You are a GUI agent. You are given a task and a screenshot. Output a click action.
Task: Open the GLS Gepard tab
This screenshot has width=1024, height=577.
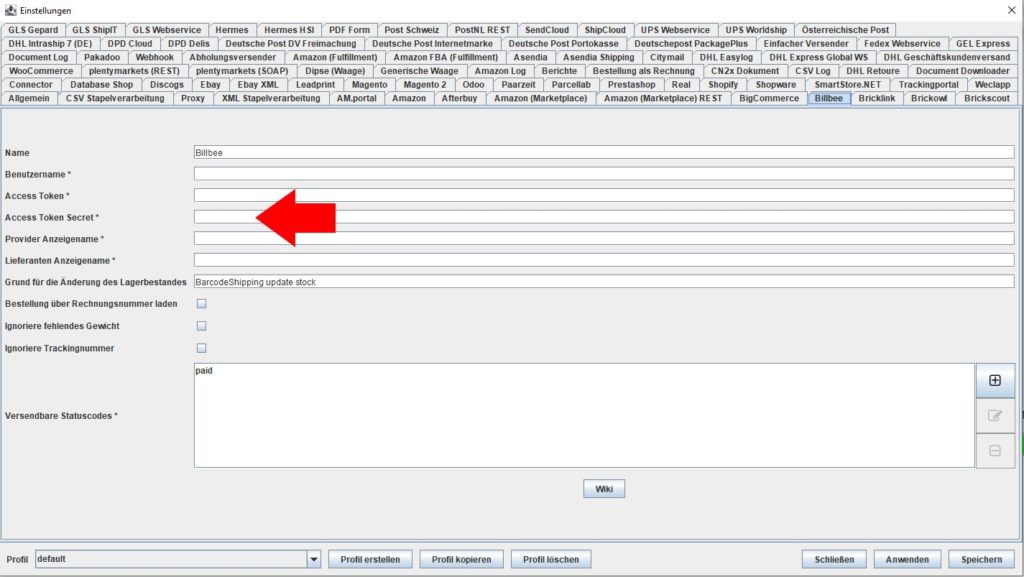(33, 30)
